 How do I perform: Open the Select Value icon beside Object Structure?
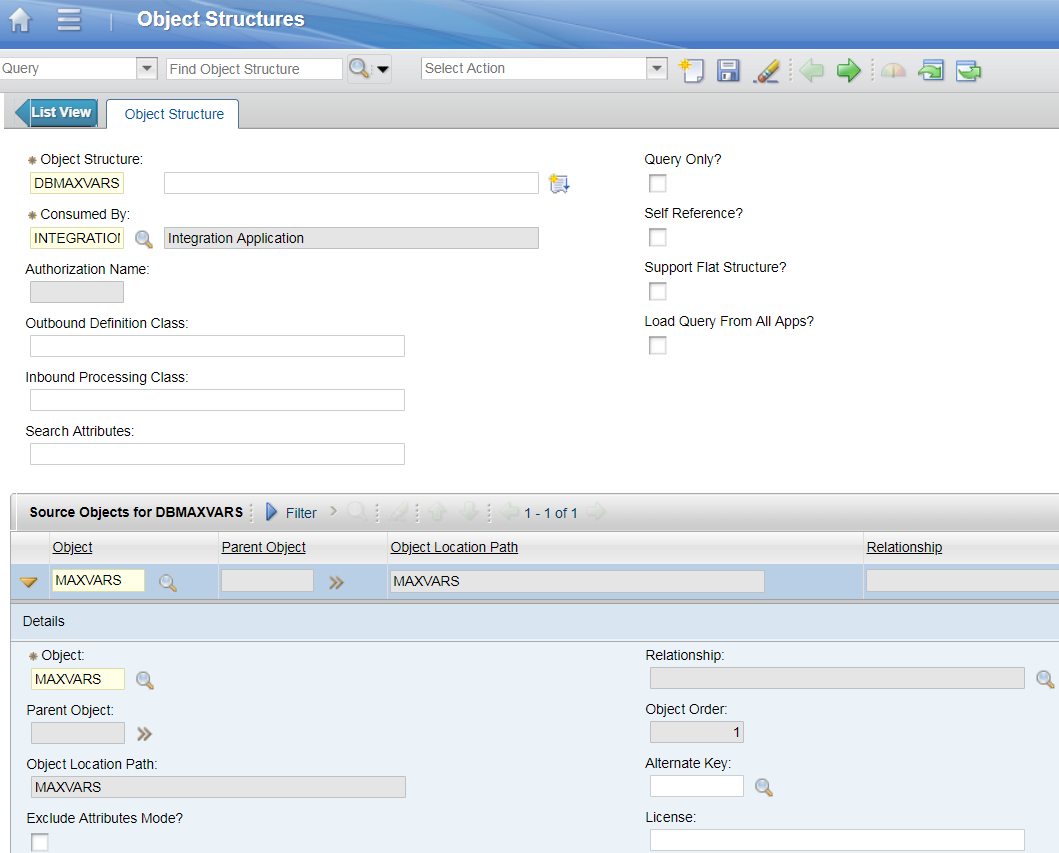[559, 183]
